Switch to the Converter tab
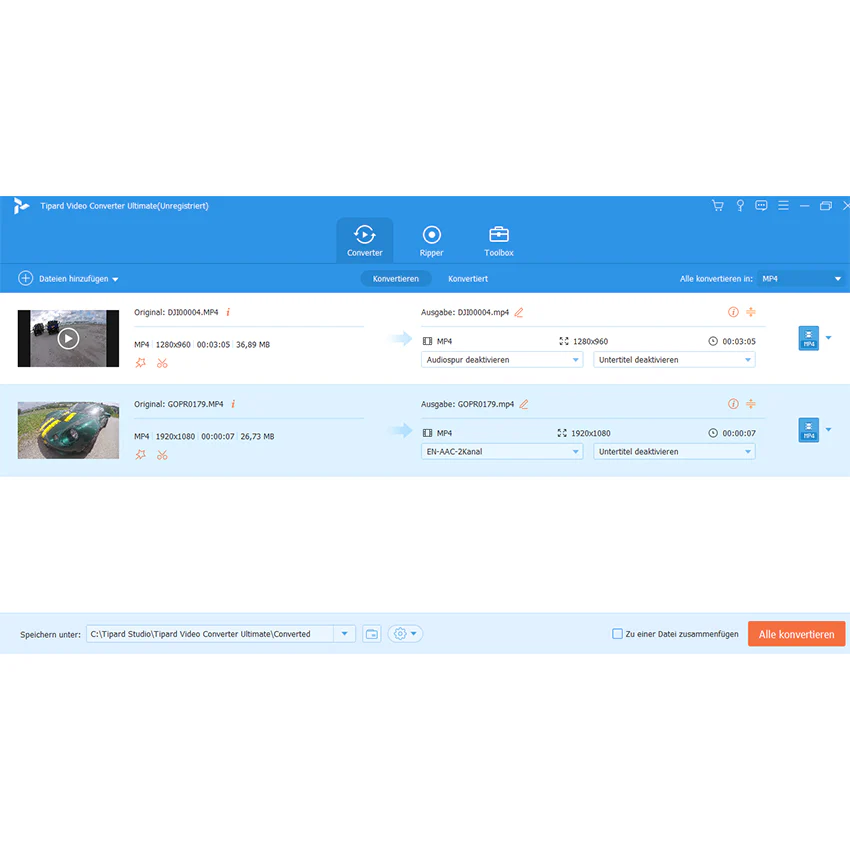This screenshot has height=850, width=850. pos(365,241)
